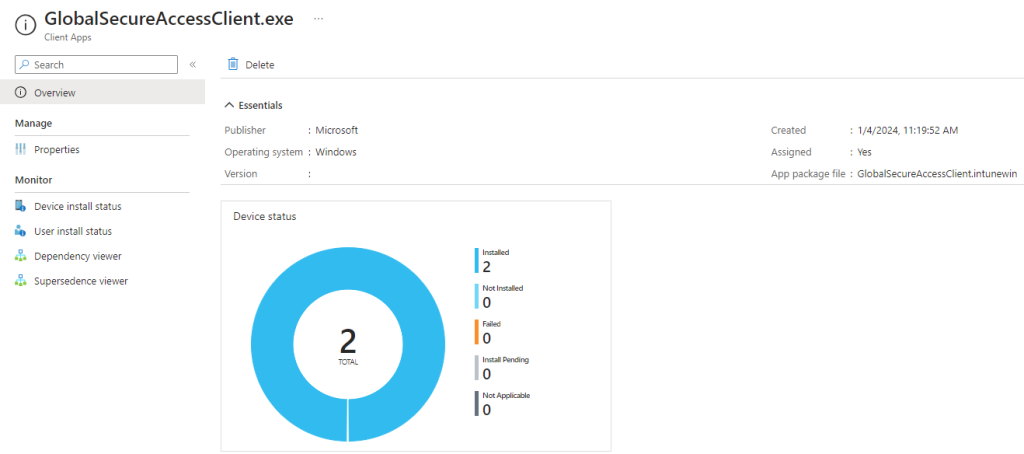Click the Failed orange legend swatch

tap(477, 332)
